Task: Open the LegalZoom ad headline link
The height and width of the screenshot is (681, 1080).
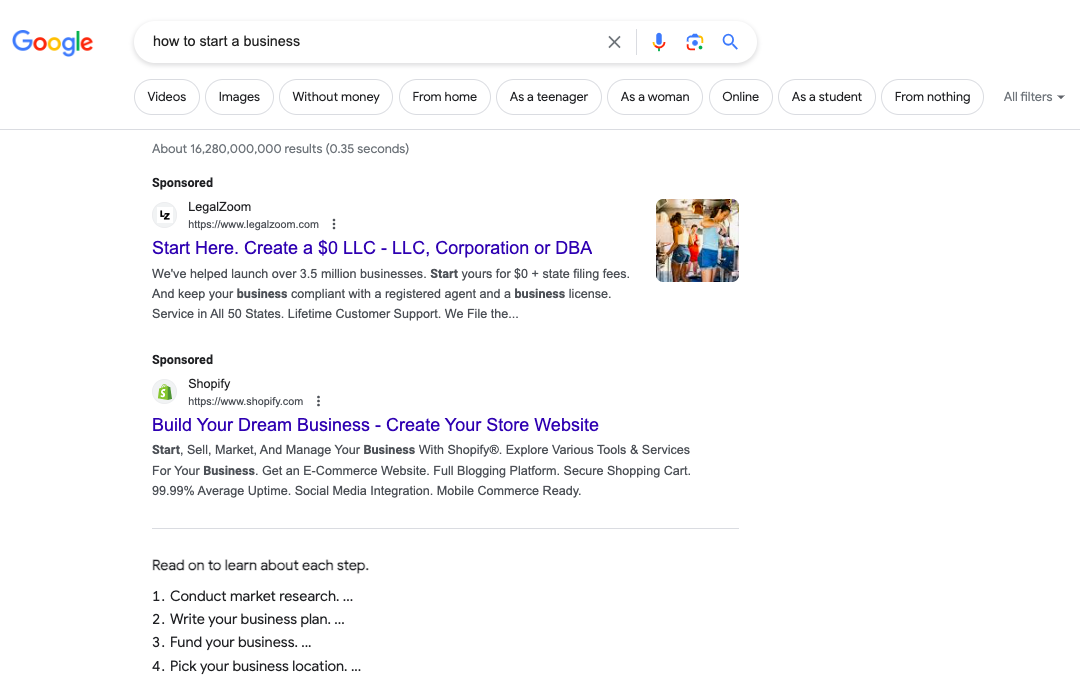Action: pyautogui.click(x=372, y=248)
